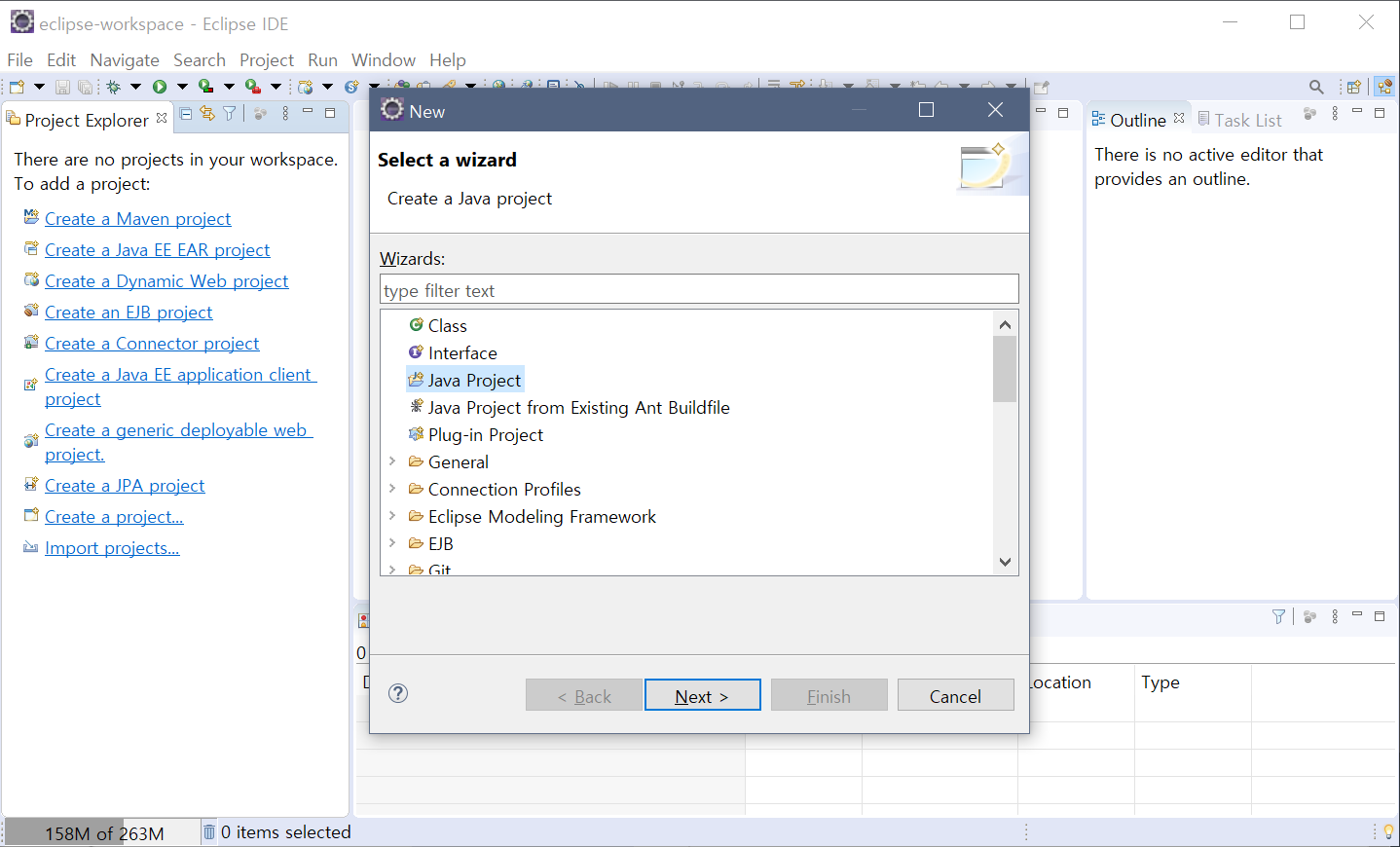Viewport: 1400px width, 847px height.
Task: Expand the EJB wizard folder
Action: point(392,543)
